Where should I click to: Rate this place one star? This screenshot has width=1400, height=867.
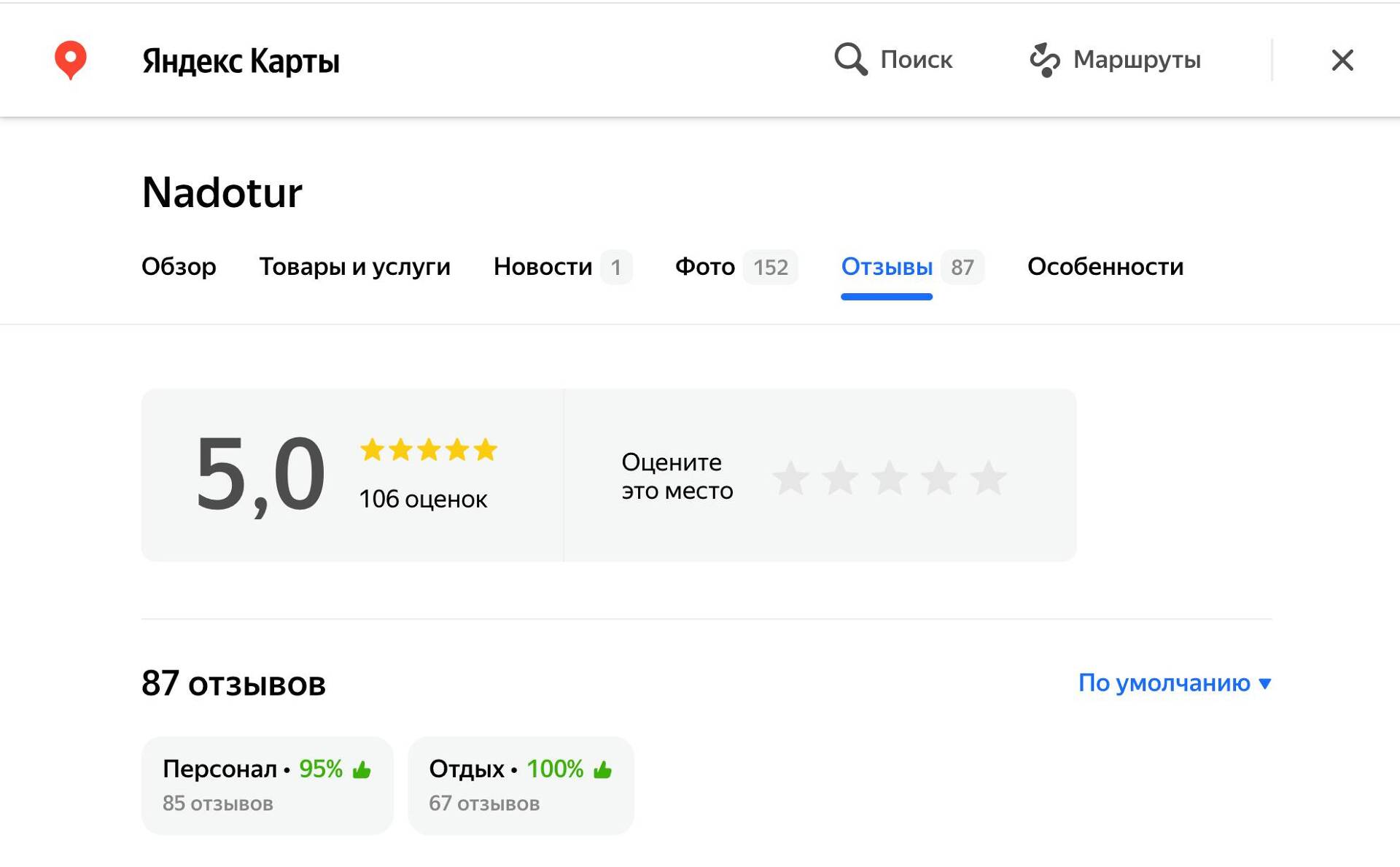pos(790,478)
